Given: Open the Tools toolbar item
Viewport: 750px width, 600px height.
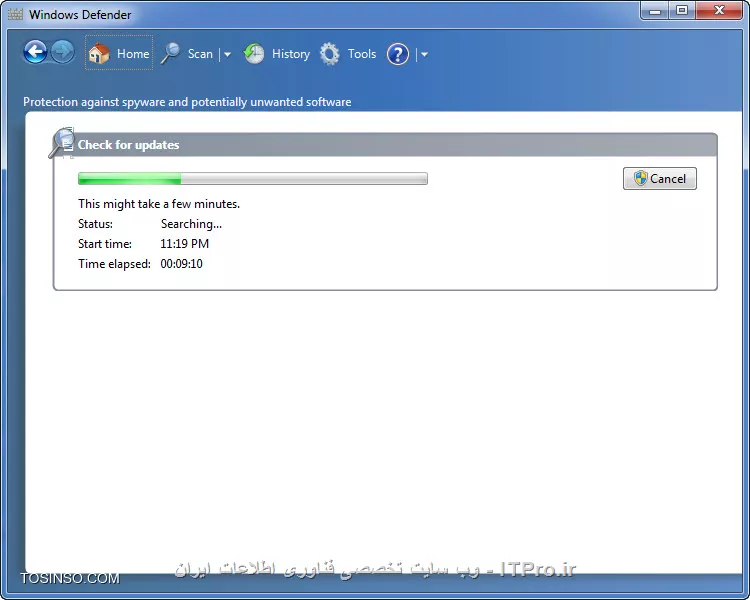Looking at the screenshot, I should click(x=362, y=54).
